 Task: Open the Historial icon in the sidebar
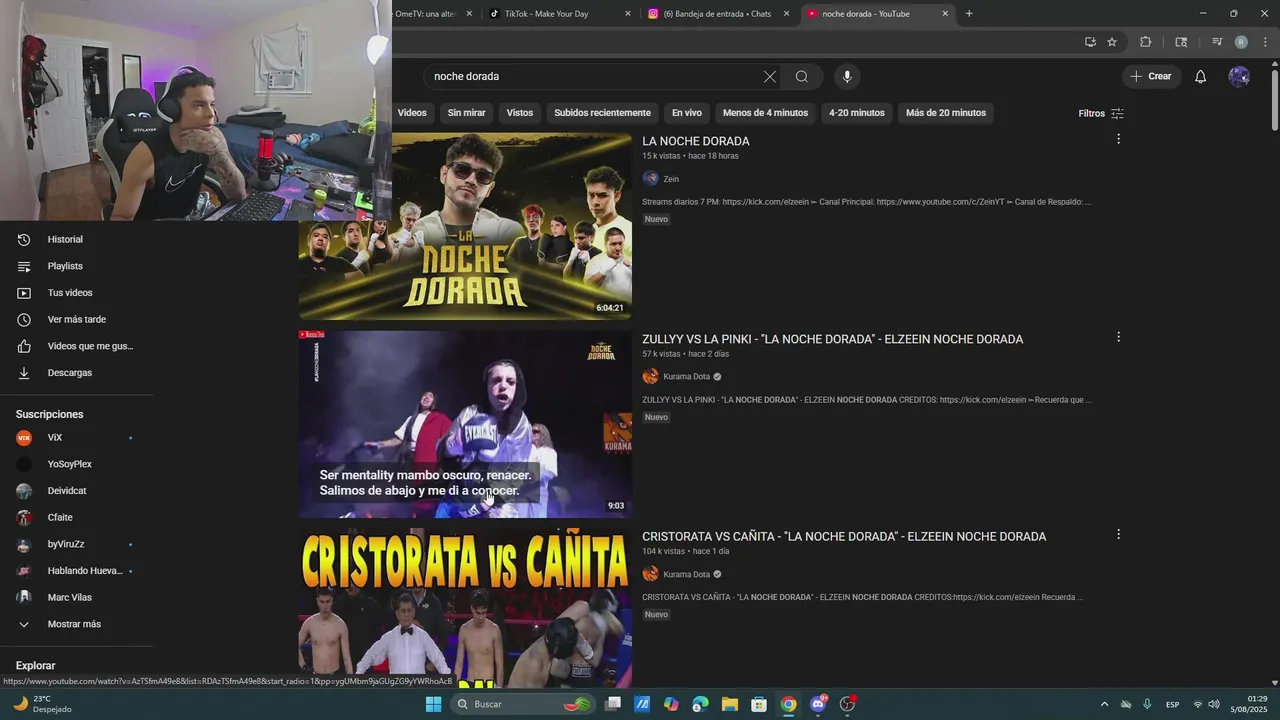(24, 240)
